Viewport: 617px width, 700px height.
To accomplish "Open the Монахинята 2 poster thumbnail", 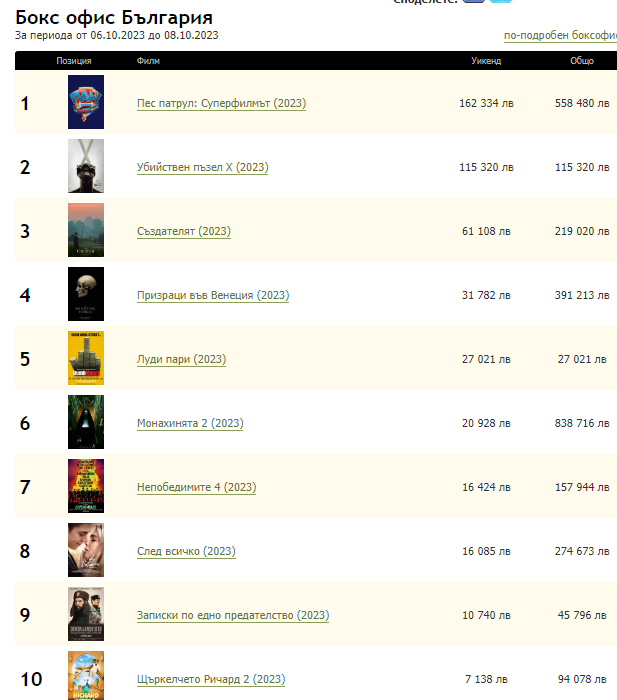I will 85,422.
